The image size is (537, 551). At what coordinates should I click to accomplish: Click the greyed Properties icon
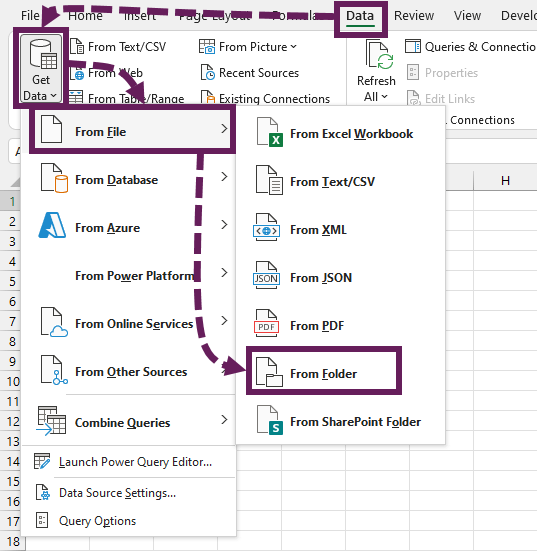[413, 72]
